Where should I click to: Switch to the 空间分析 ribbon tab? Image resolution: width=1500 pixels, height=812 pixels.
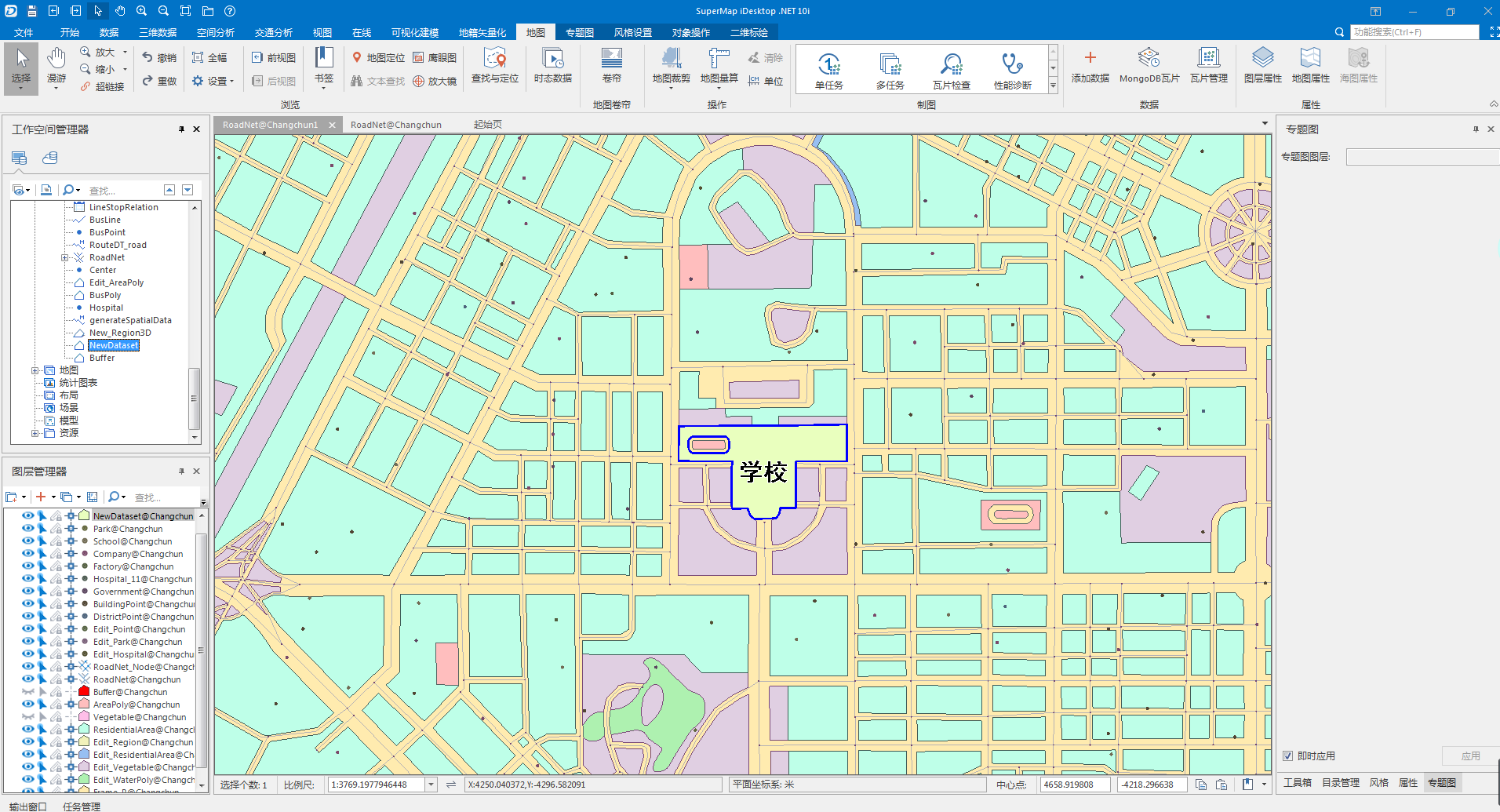[216, 32]
